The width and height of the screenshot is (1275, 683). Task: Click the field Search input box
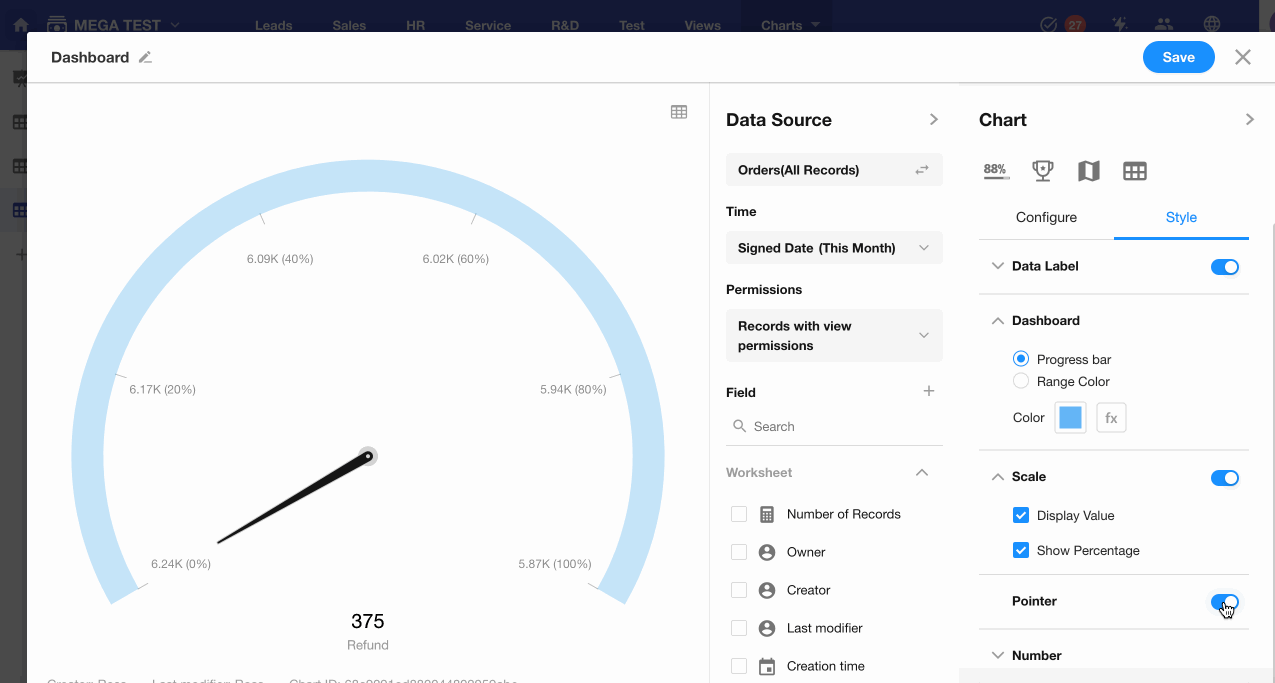(x=840, y=426)
